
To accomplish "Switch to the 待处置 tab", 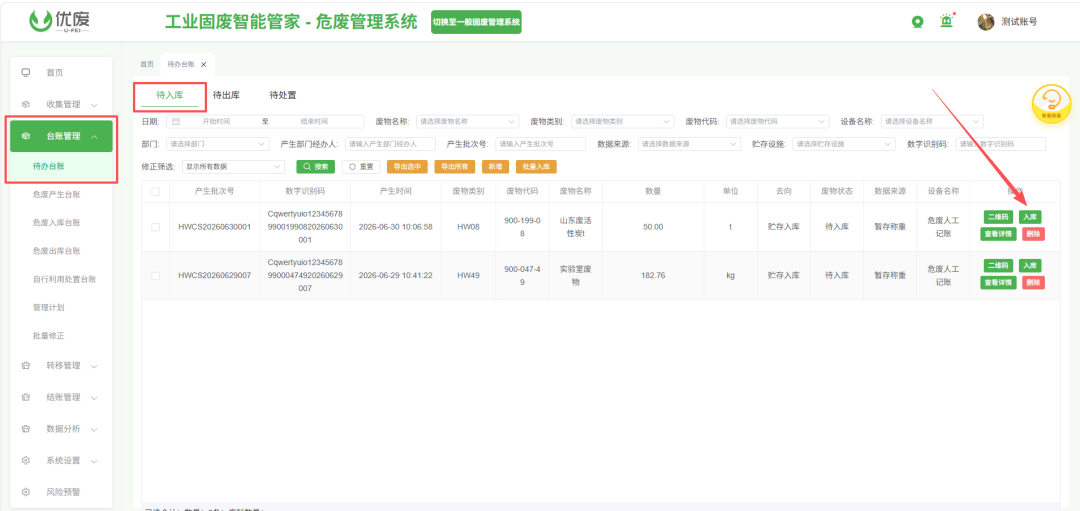I will click(x=282, y=95).
